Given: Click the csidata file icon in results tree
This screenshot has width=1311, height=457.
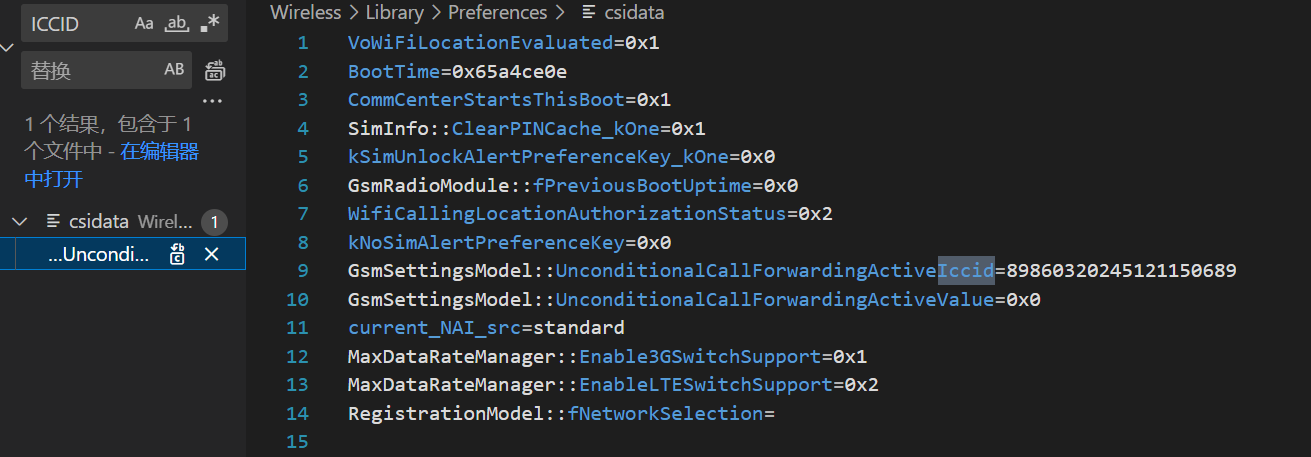Looking at the screenshot, I should click(x=53, y=222).
